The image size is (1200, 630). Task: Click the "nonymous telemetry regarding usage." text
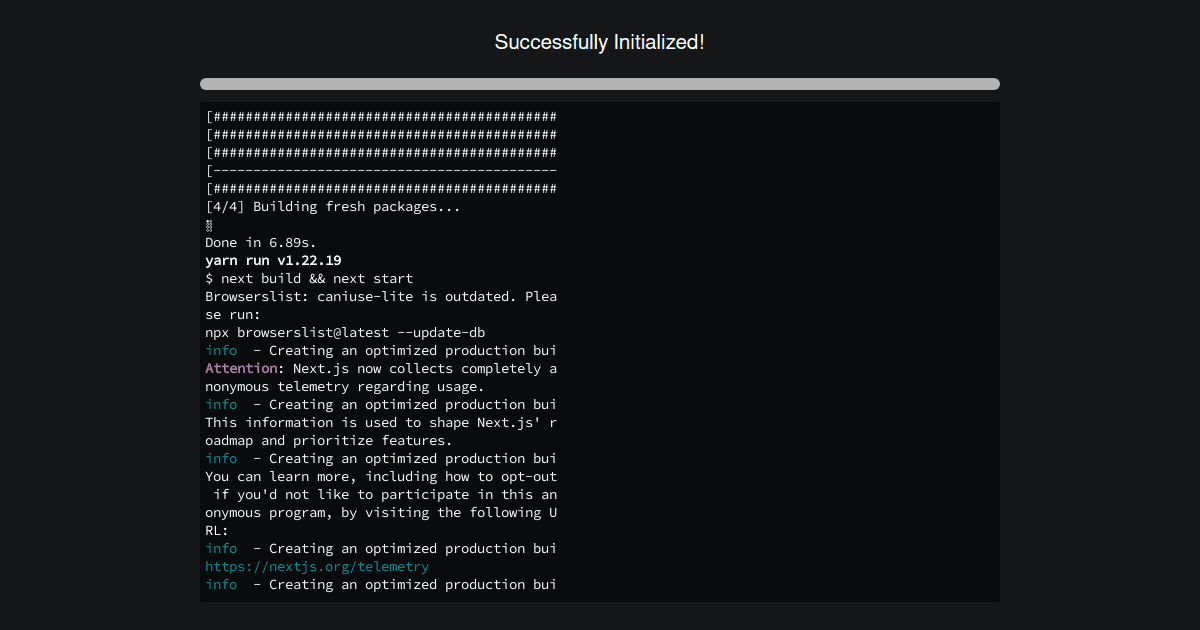point(344,387)
